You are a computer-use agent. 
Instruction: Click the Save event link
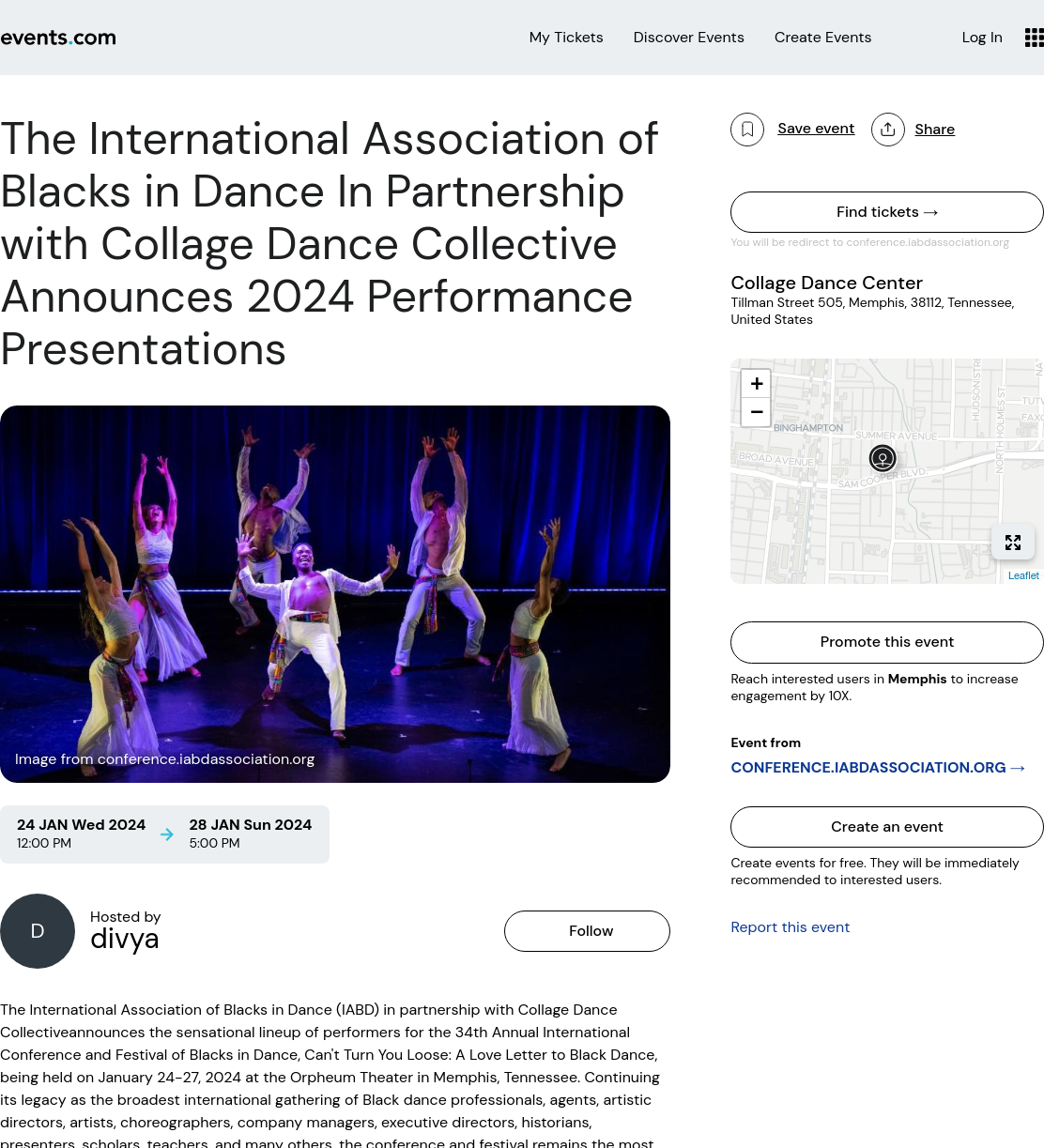tap(816, 129)
